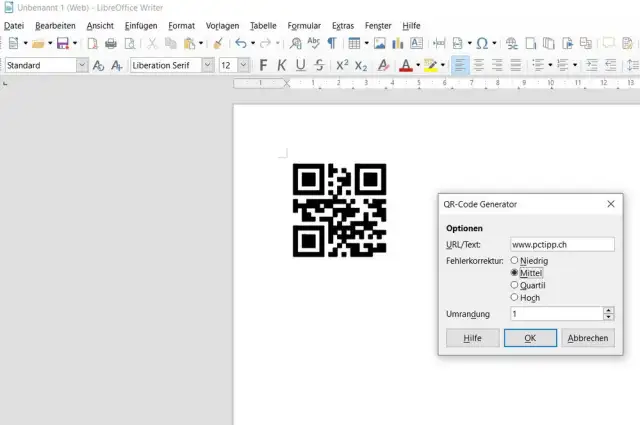This screenshot has height=425, width=640.
Task: Click the OK button in dialog
Action: click(530, 338)
